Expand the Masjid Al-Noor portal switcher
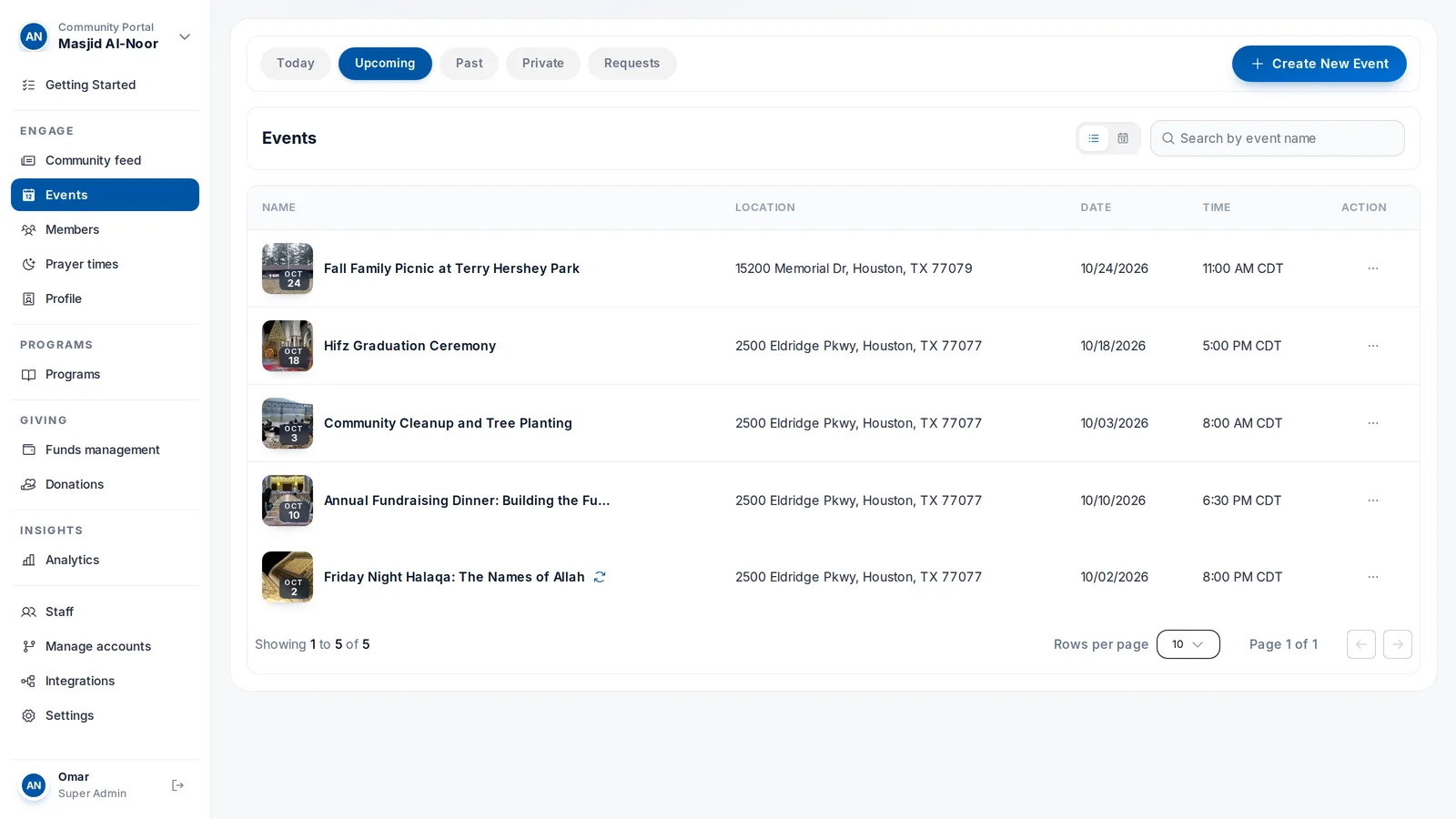Screen dimensions: 1456x819 pyautogui.click(x=185, y=36)
